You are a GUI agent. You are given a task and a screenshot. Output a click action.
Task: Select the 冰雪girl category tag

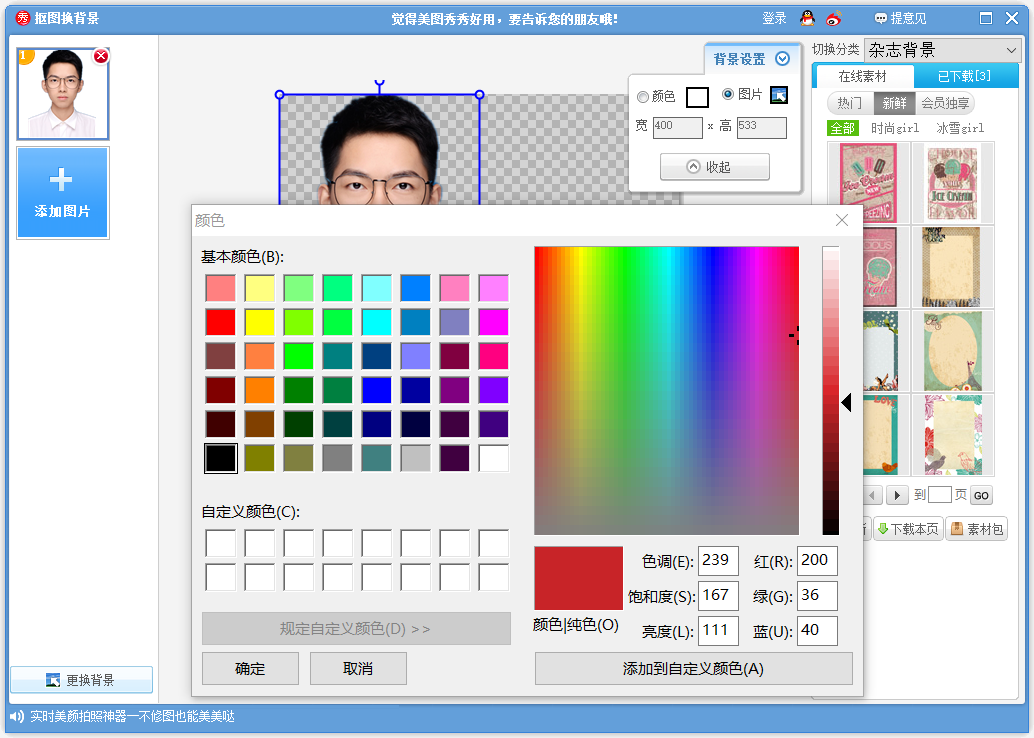click(960, 128)
